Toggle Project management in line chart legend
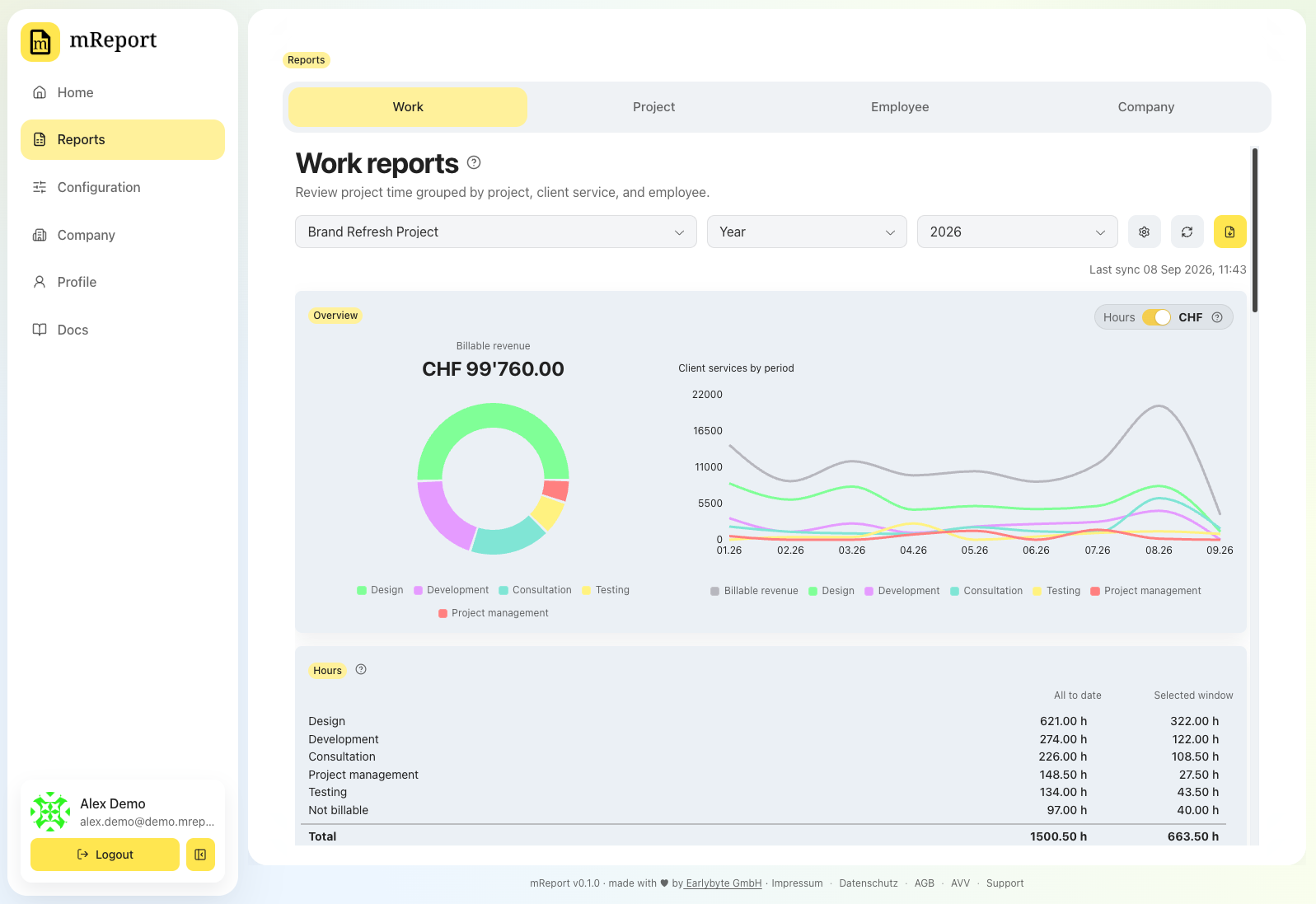Screen dimensions: 1316x904 click(x=1145, y=591)
